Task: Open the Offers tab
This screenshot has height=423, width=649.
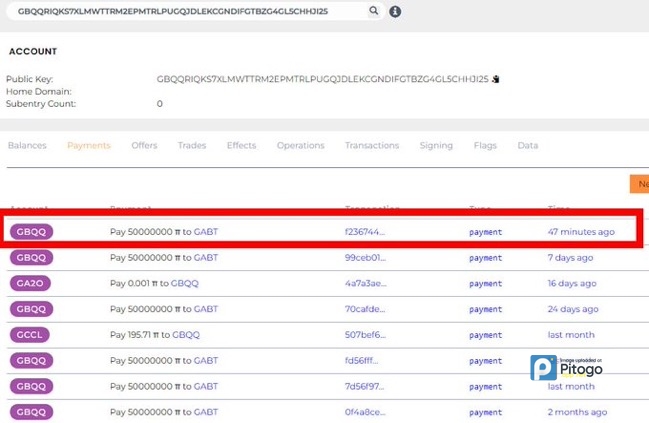Action: pos(144,146)
